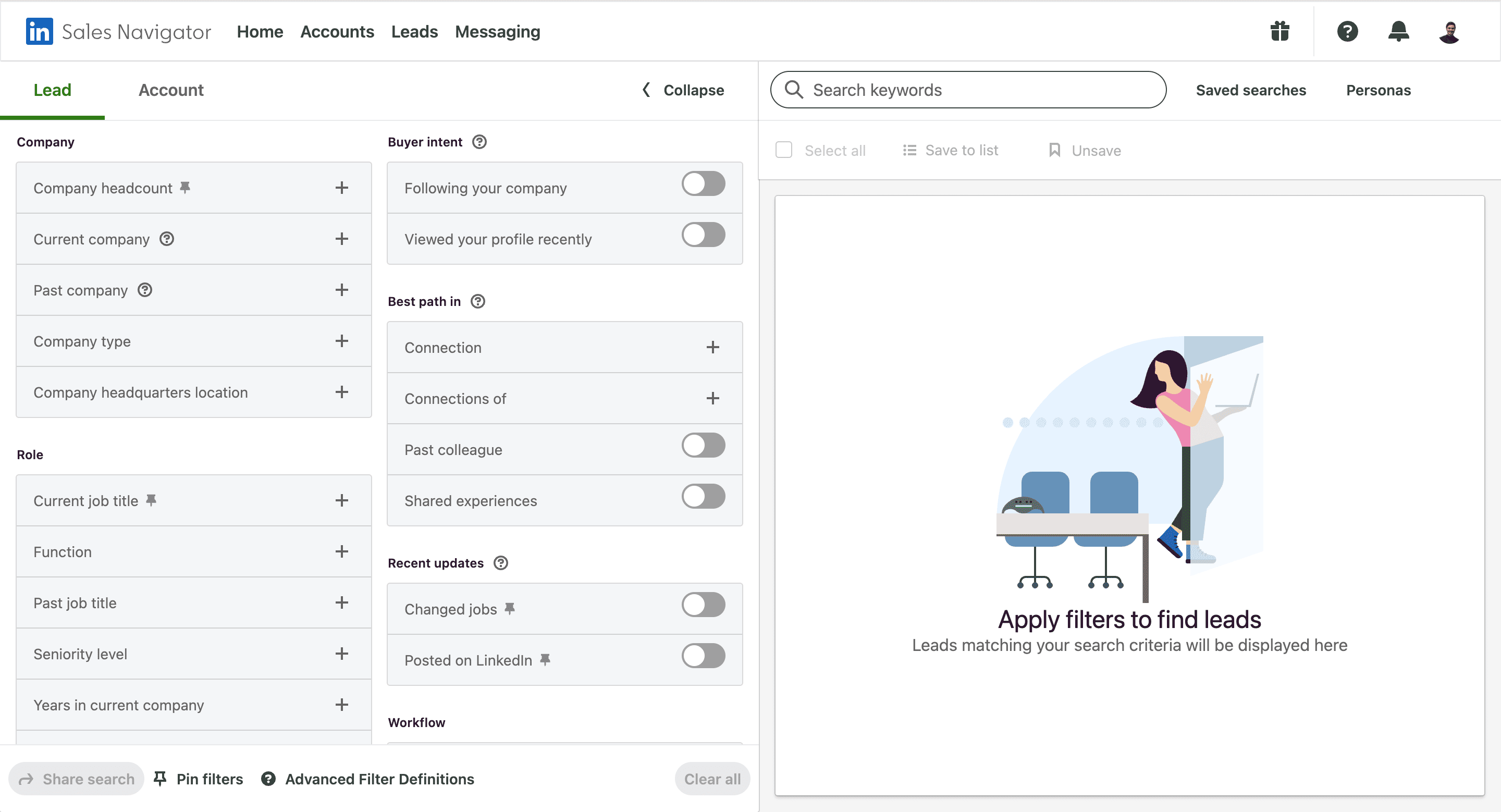This screenshot has width=1501, height=812.
Task: Open Personas
Action: click(1378, 90)
